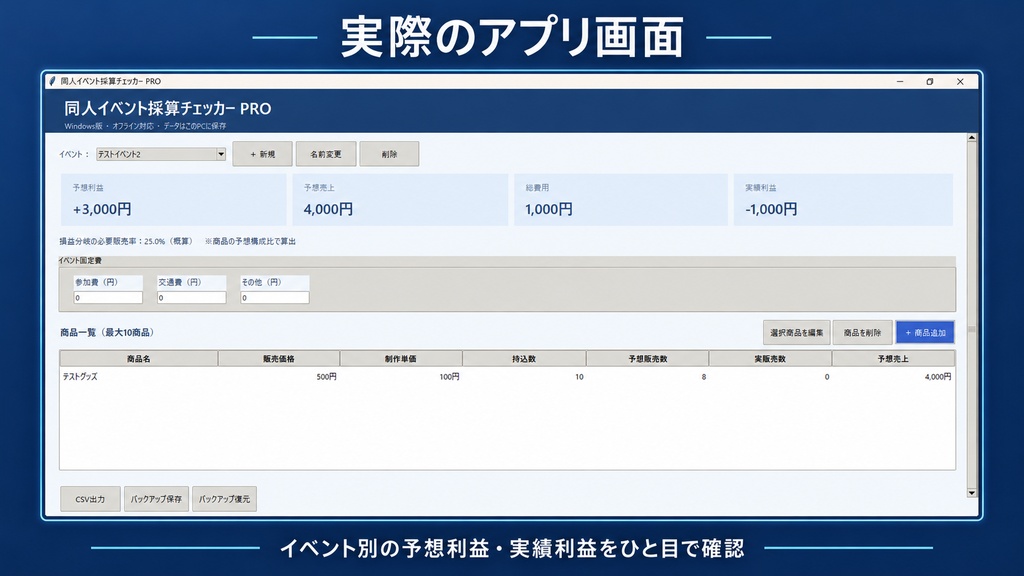This screenshot has width=1024, height=576.
Task: Click the 予想売上 4,000円 card
Action: click(400, 200)
